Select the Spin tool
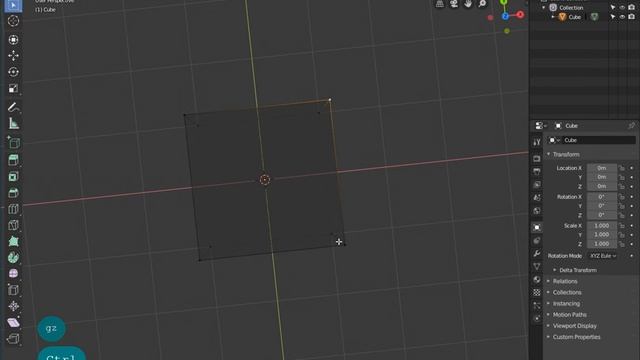640x360 pixels. click(x=13, y=258)
